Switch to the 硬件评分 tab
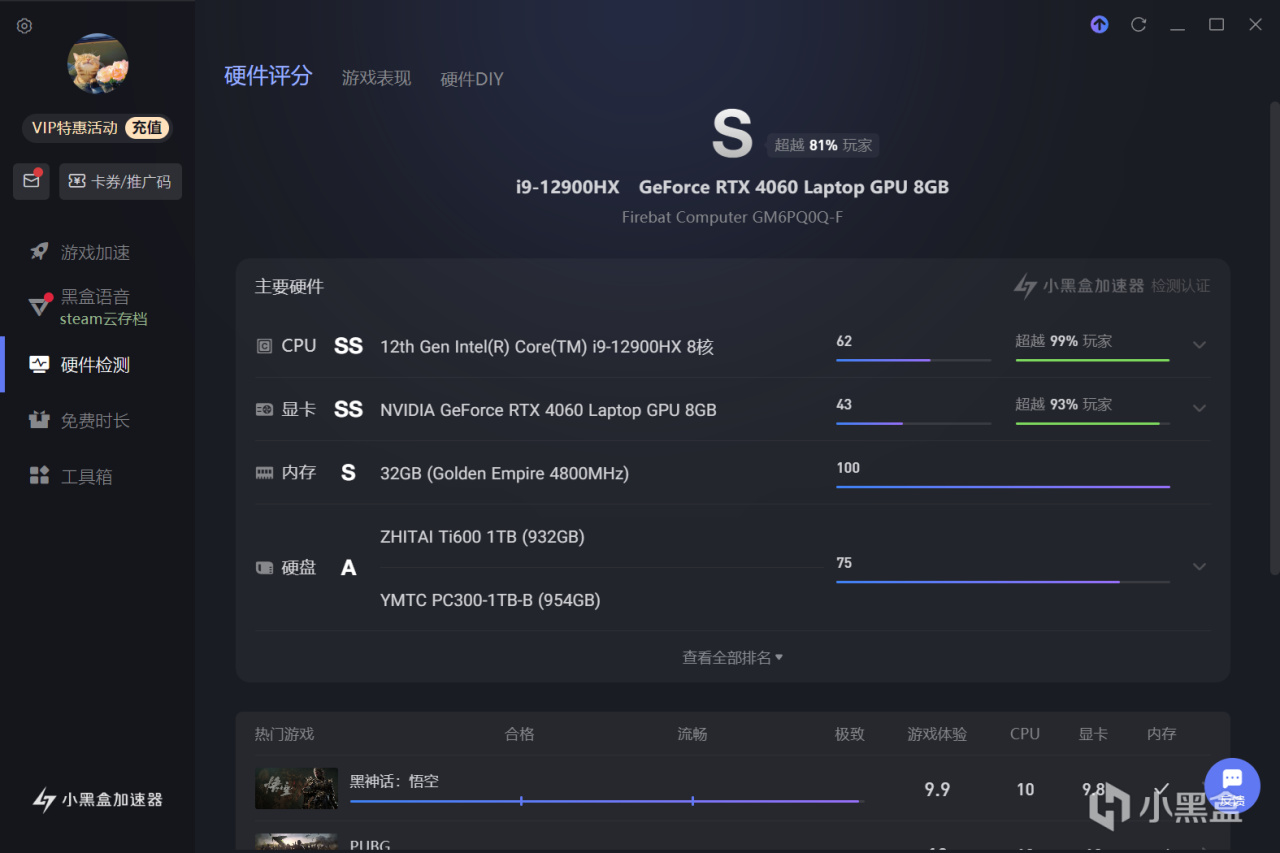Image resolution: width=1280 pixels, height=853 pixels. point(268,76)
